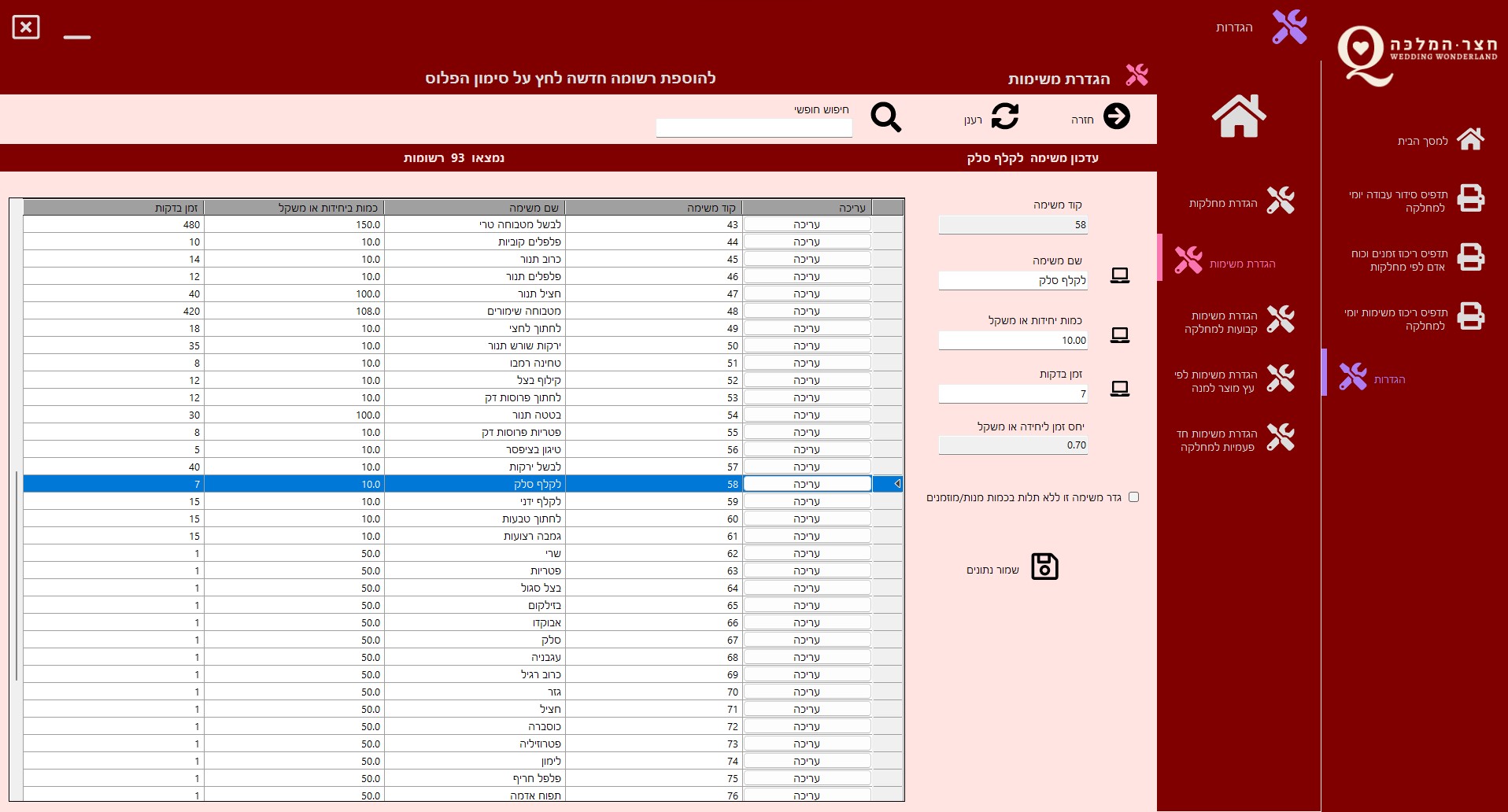Click keyboard icon beside time in minutes field
Viewport: 1508px width, 812px height.
[1119, 389]
